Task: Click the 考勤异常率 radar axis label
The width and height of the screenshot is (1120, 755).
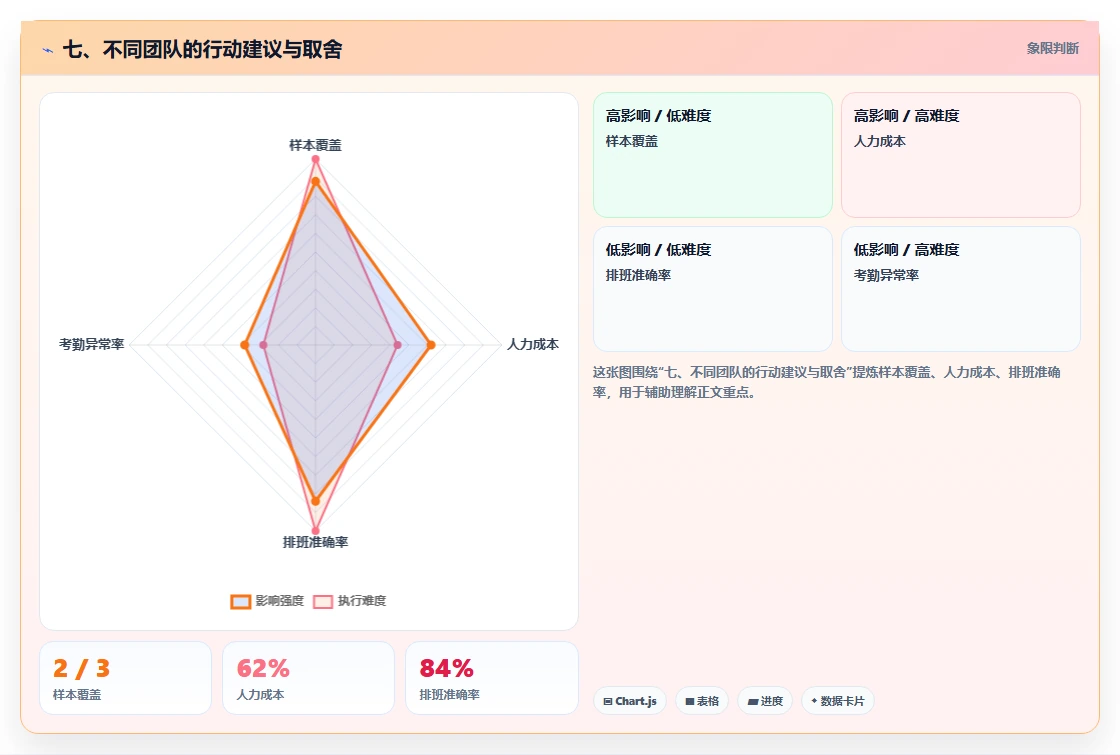Action: point(91,344)
